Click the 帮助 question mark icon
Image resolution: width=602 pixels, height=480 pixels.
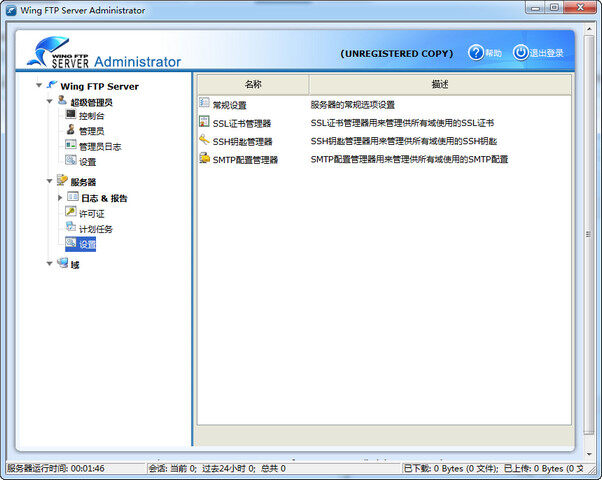pyautogui.click(x=476, y=53)
